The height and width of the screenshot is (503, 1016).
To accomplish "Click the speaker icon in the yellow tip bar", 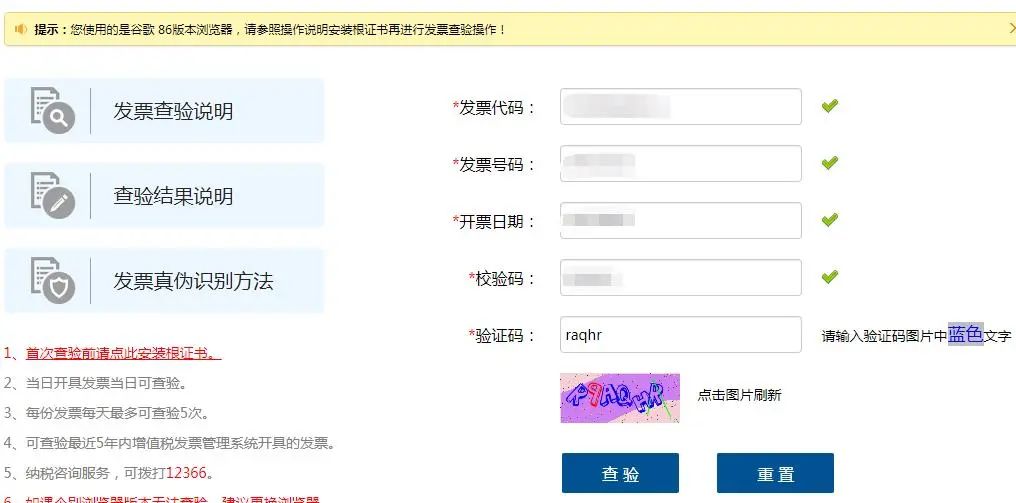I will 21,29.
